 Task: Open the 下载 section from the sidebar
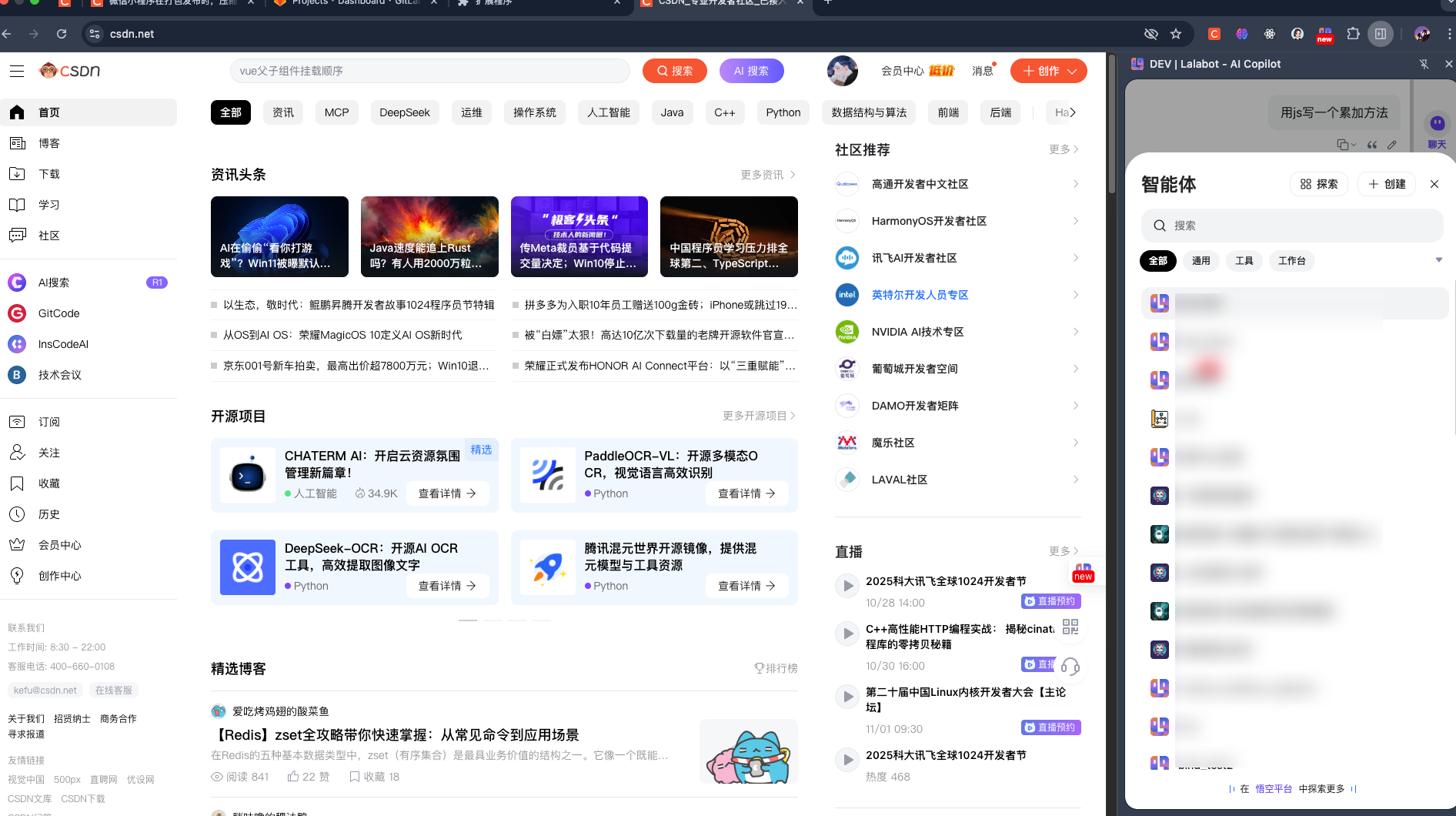pos(17,174)
